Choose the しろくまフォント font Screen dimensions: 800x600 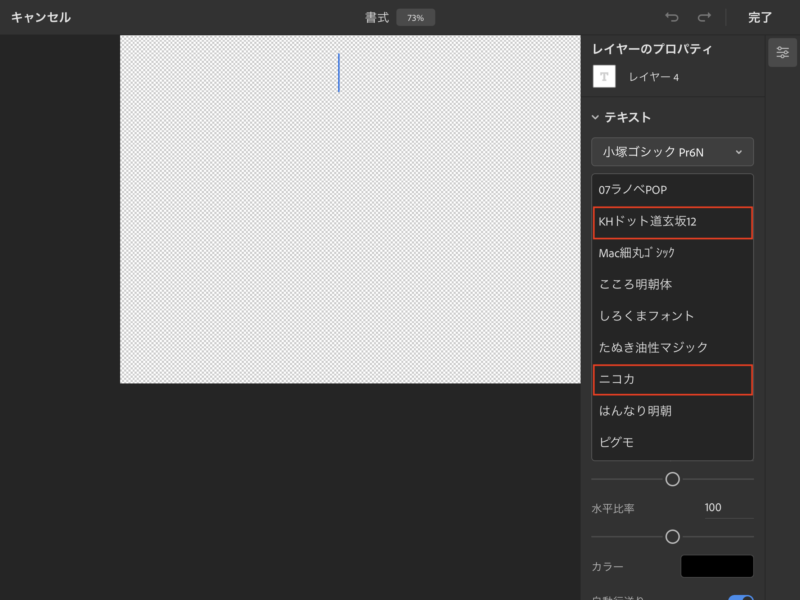point(672,316)
